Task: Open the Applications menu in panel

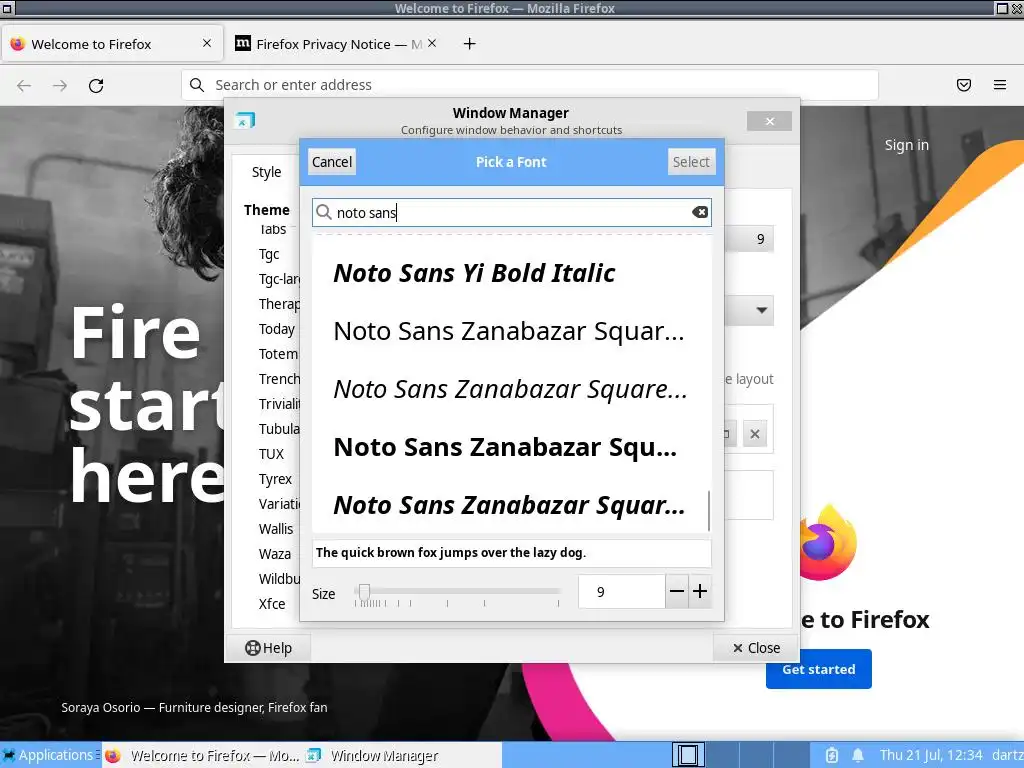Action: point(50,756)
